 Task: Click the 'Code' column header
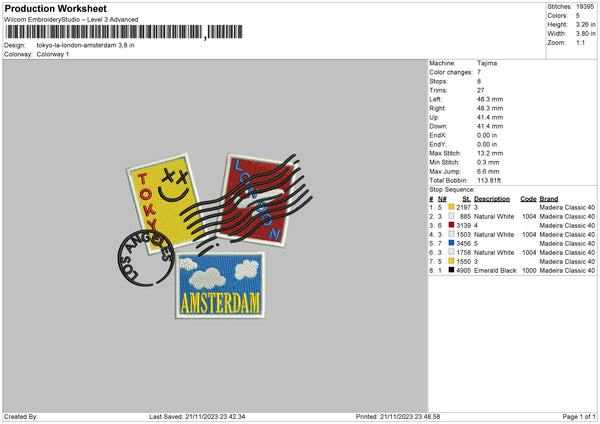point(528,199)
